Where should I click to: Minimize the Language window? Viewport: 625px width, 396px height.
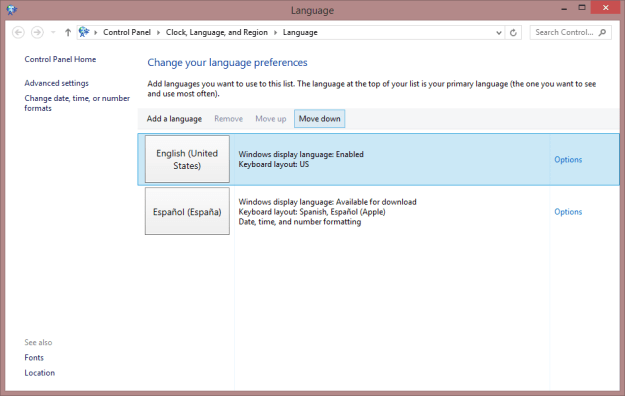pos(564,8)
